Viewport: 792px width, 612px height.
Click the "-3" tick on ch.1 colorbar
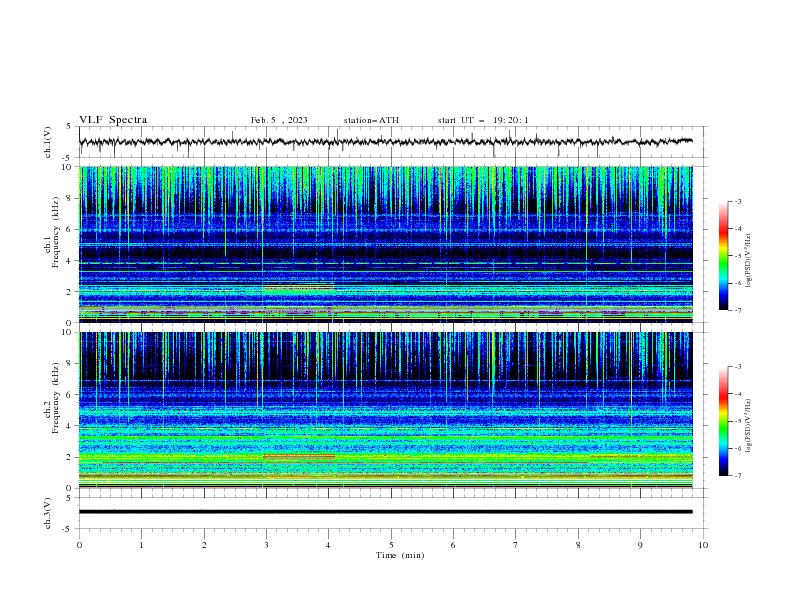coord(738,201)
